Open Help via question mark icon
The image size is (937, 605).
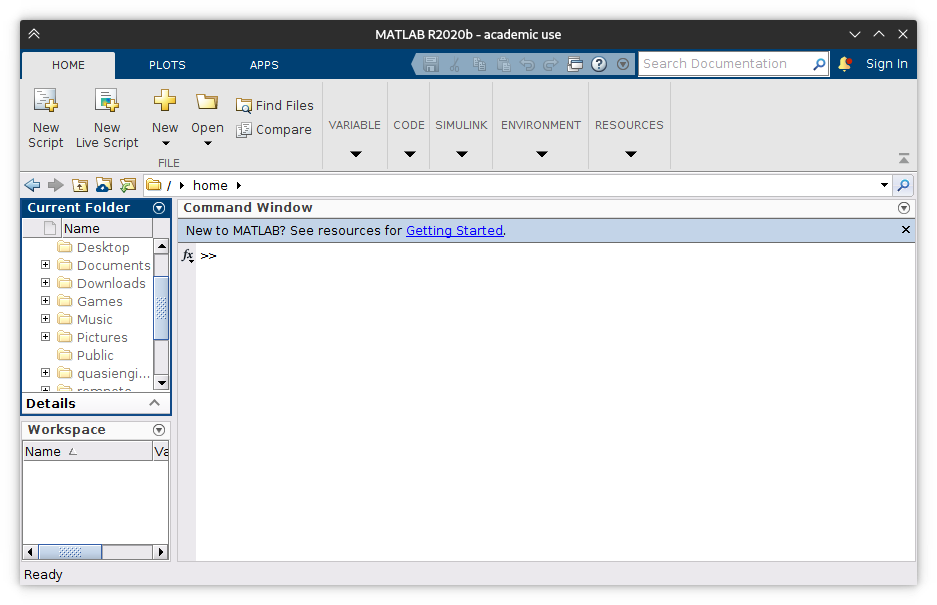coord(599,64)
